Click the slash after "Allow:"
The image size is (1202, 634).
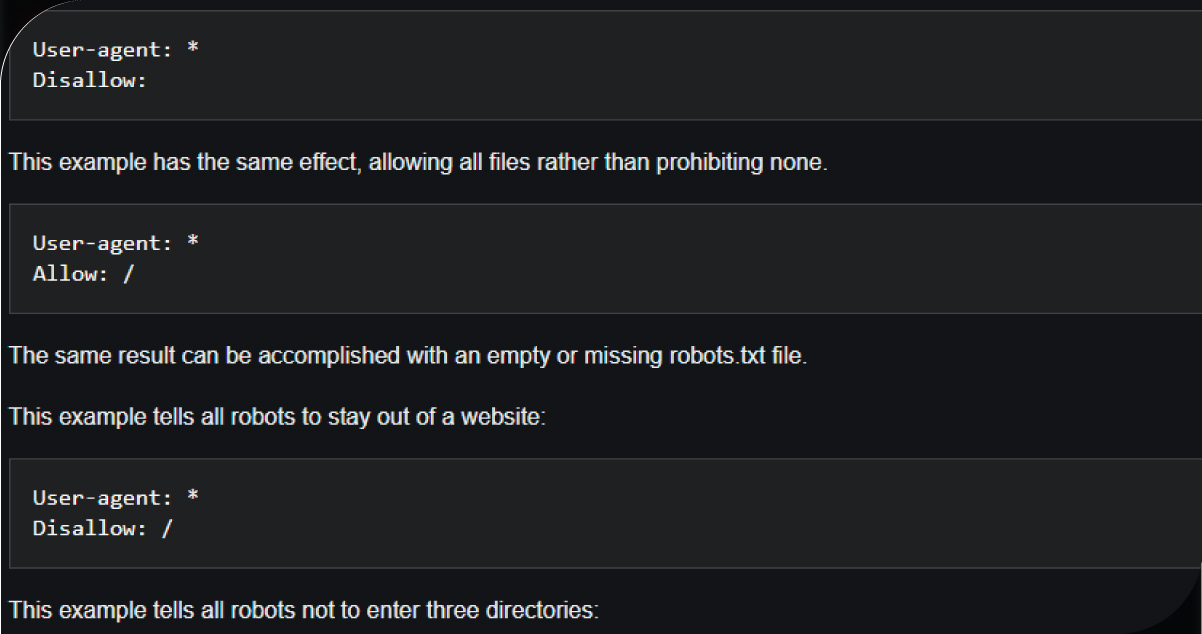pyautogui.click(x=127, y=274)
